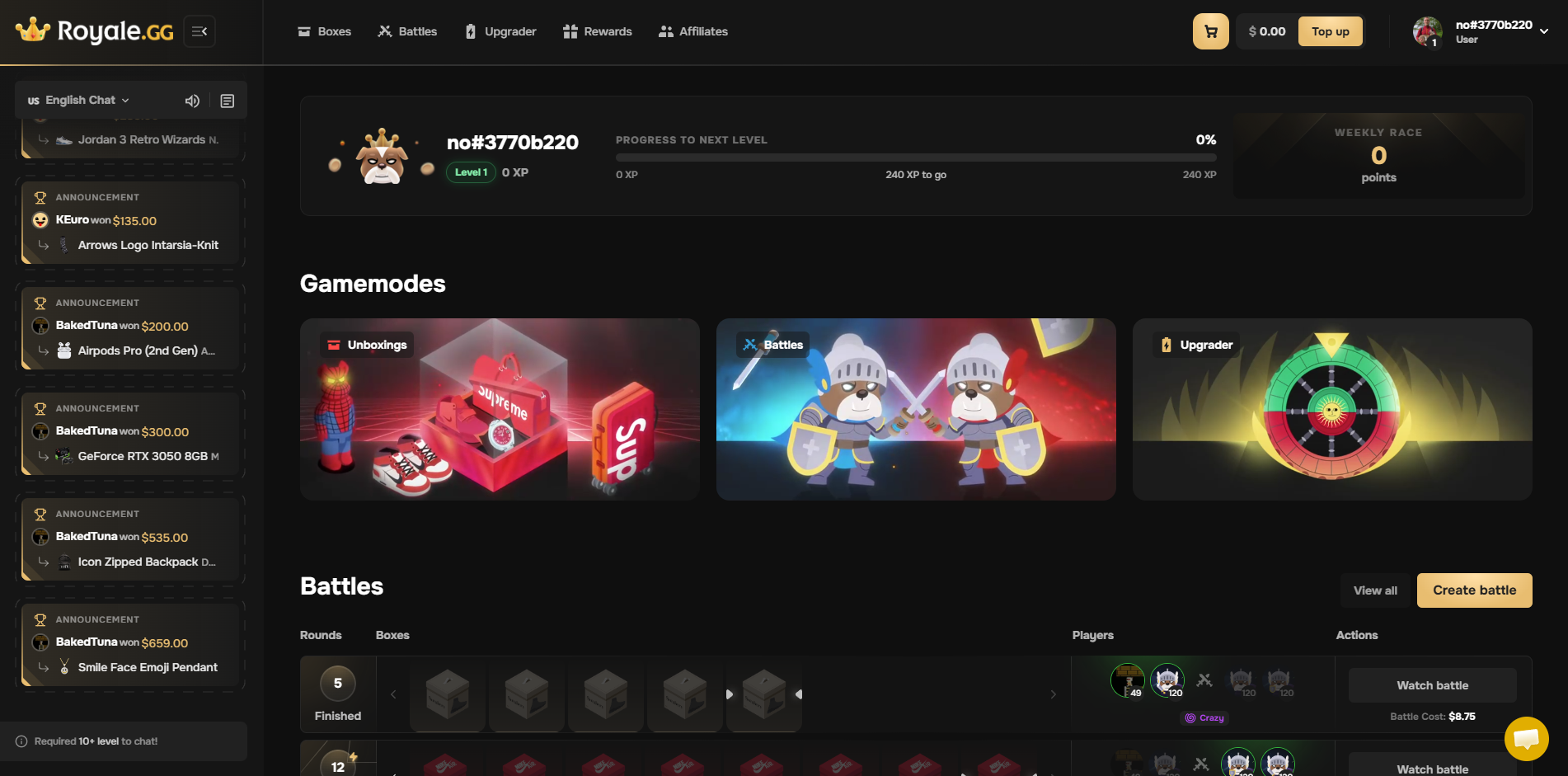Click the trophy icon on $535.00 announcement
1568x776 pixels.
40,514
